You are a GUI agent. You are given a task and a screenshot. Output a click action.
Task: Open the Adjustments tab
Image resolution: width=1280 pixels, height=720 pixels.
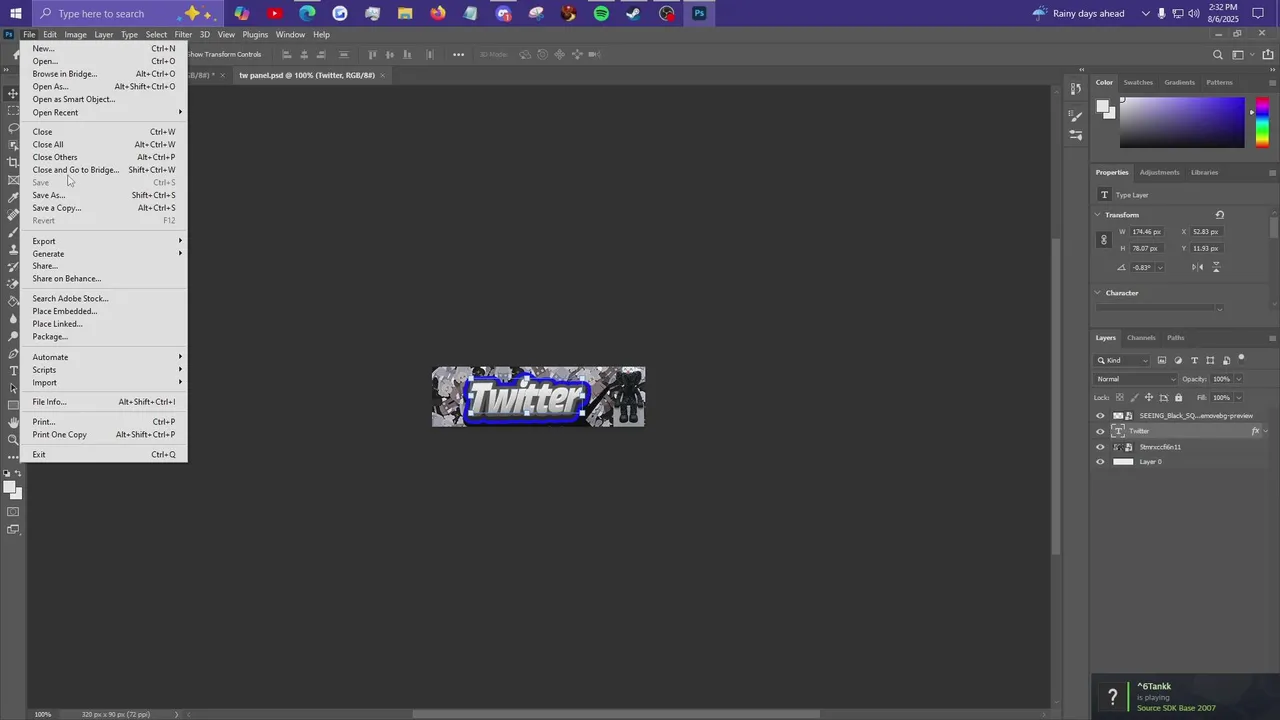(1159, 172)
